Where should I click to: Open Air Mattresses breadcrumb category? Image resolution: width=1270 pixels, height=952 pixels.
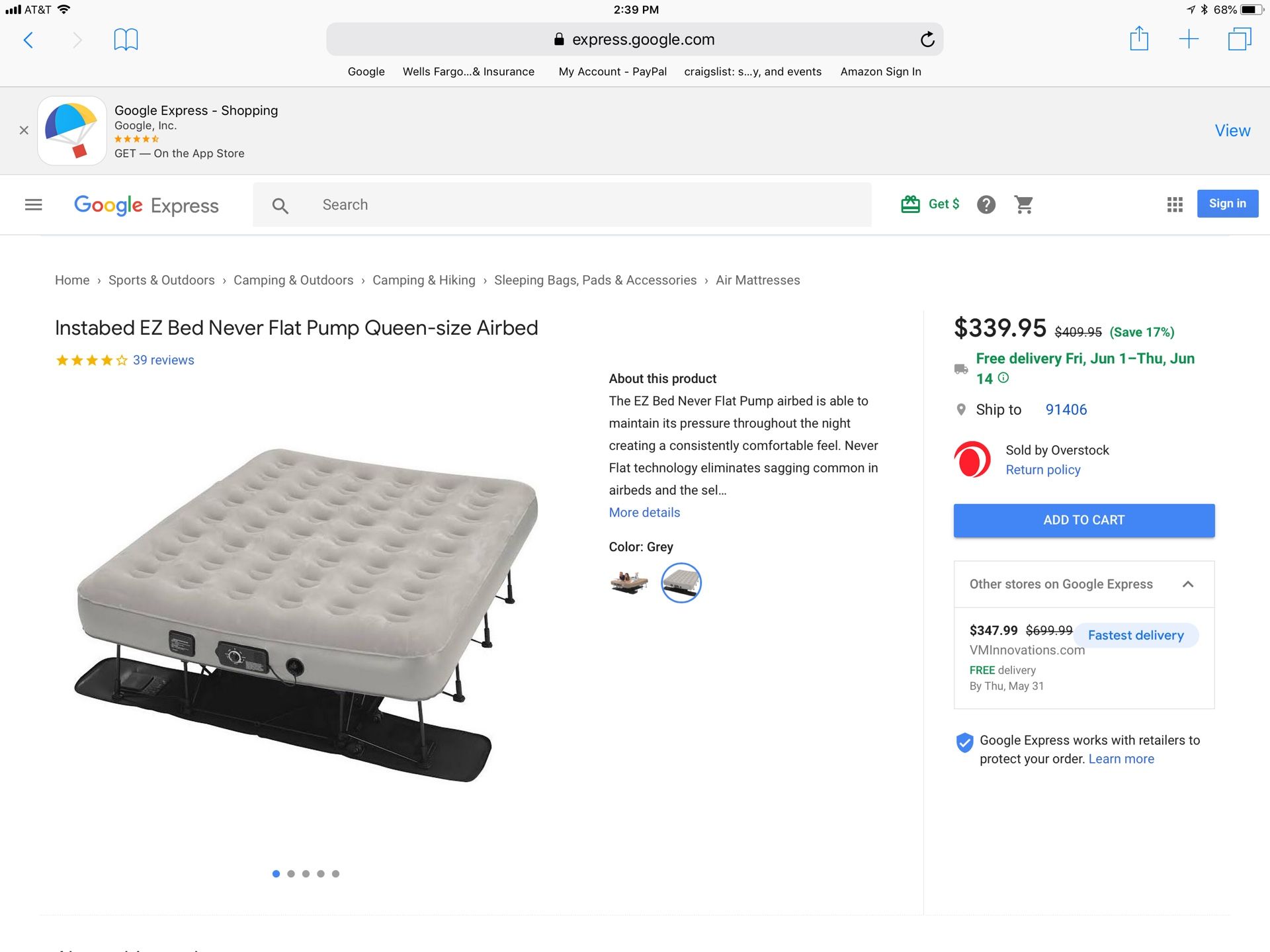(x=757, y=281)
